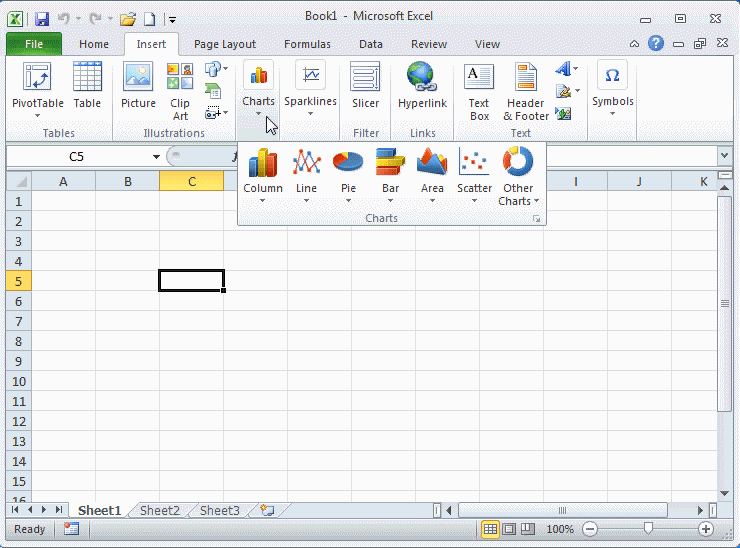Insert a Hyperlink
This screenshot has width=740, height=548.
pos(422,87)
